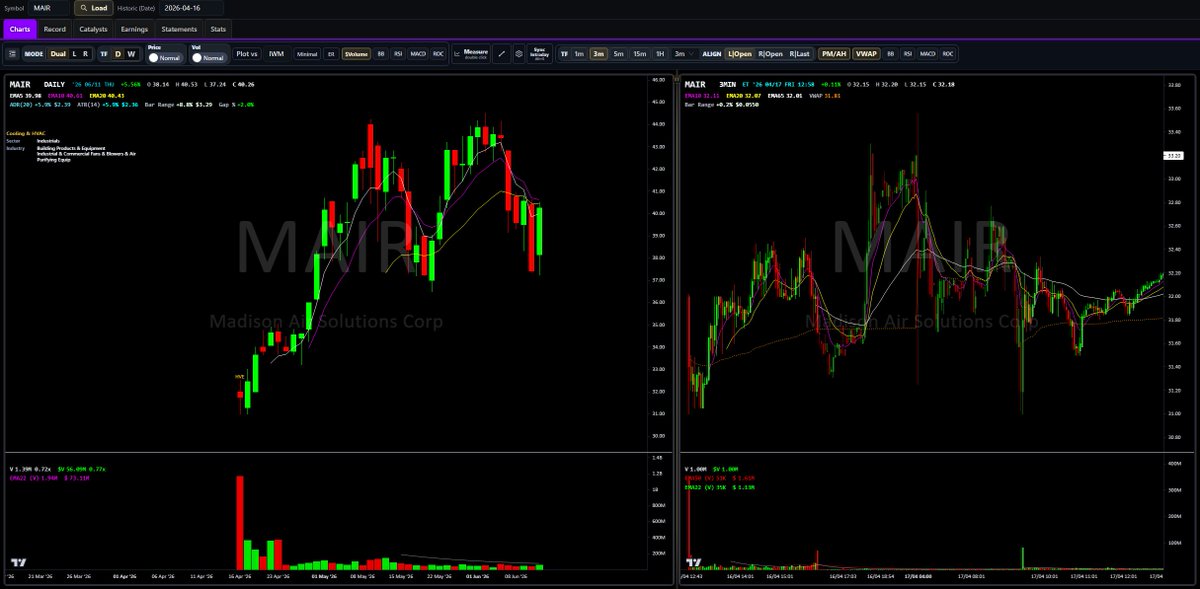
Task: Click the Historic Date field 2026-04-16
Action: coord(192,7)
